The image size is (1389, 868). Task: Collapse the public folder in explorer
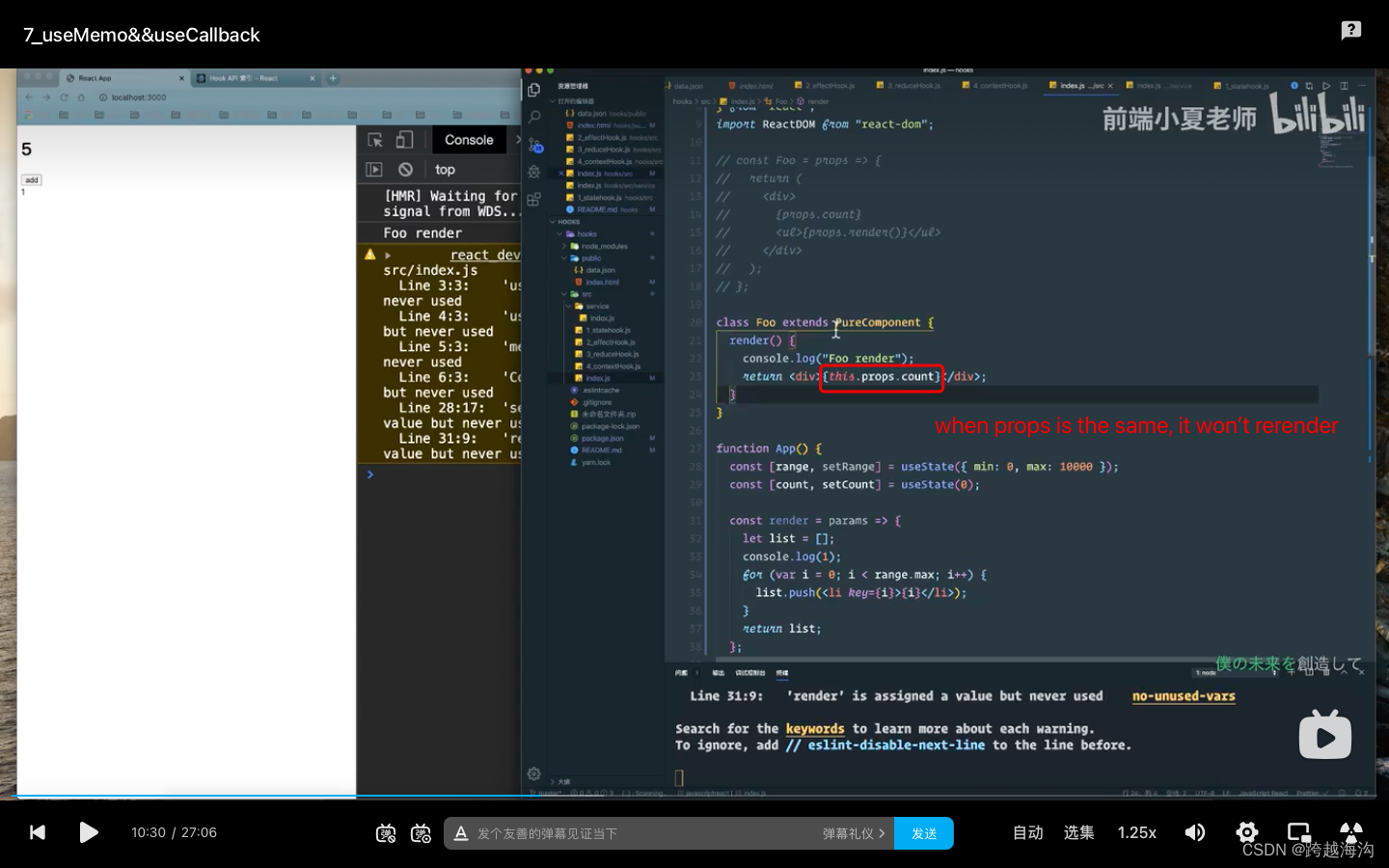point(590,258)
